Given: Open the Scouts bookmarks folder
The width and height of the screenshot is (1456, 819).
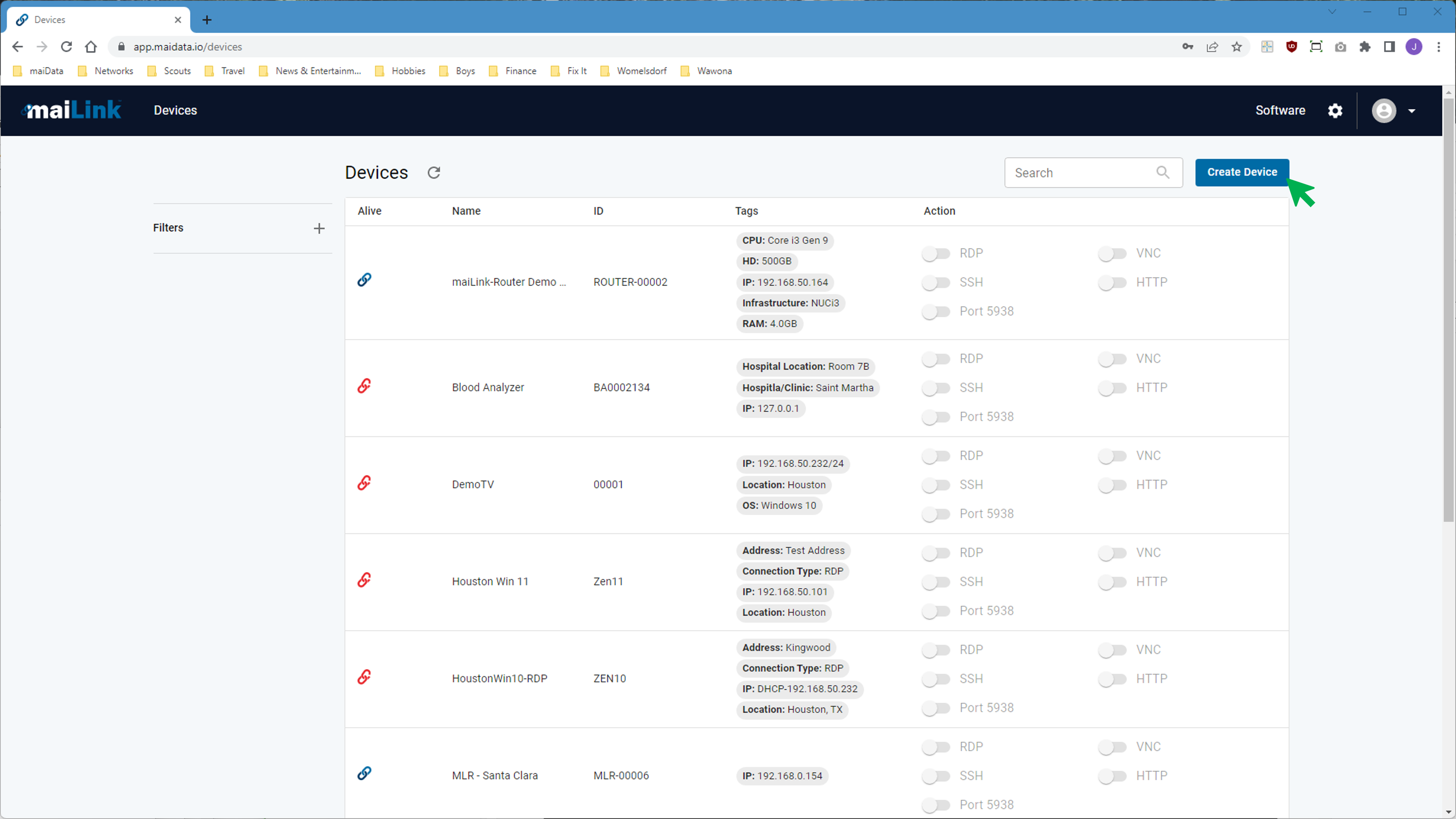Looking at the screenshot, I should (168, 71).
